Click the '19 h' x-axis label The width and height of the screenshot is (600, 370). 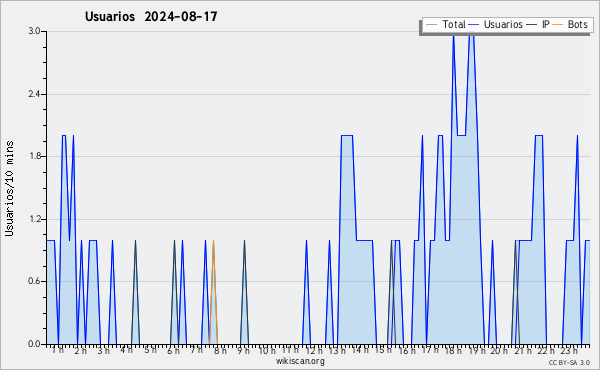click(477, 351)
